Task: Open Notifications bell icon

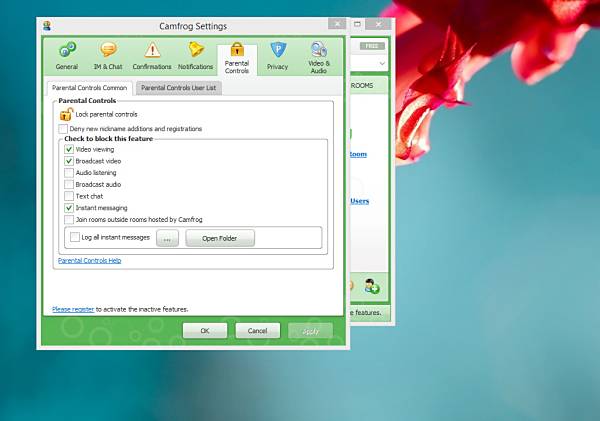Action: tap(196, 49)
